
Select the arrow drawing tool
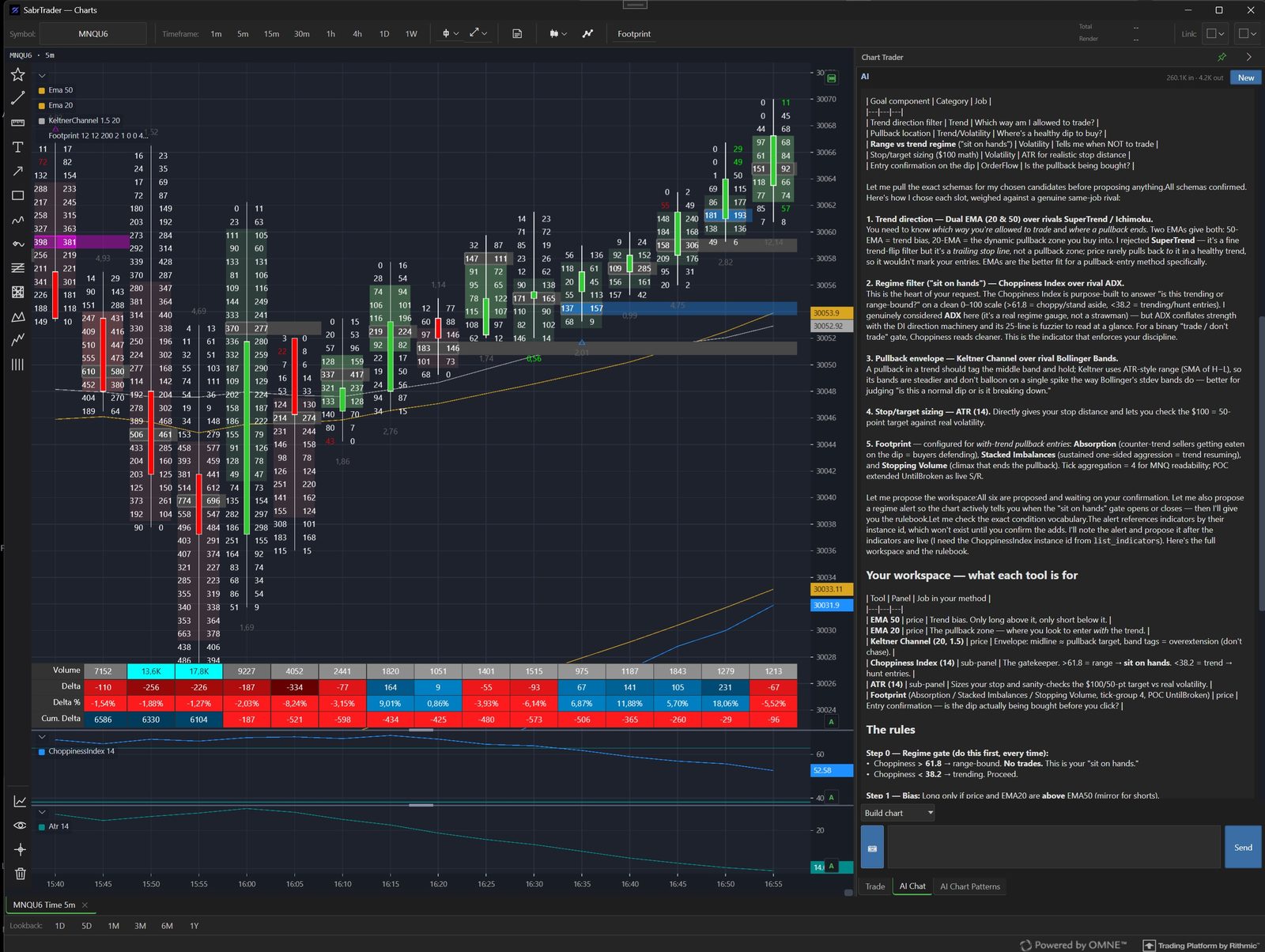pyautogui.click(x=17, y=171)
